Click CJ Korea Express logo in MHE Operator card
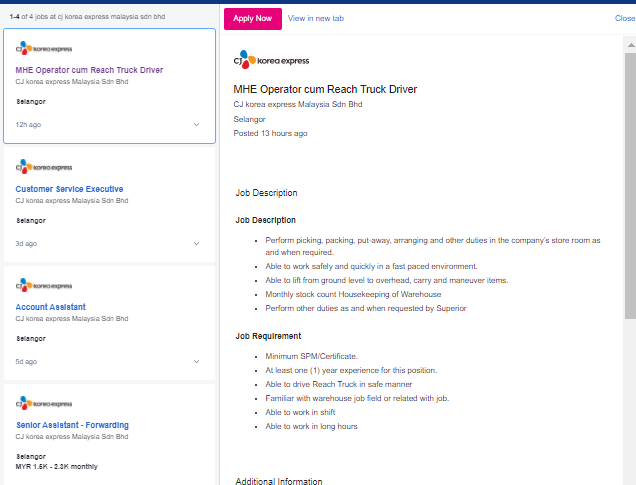Image resolution: width=636 pixels, height=485 pixels. click(x=44, y=49)
